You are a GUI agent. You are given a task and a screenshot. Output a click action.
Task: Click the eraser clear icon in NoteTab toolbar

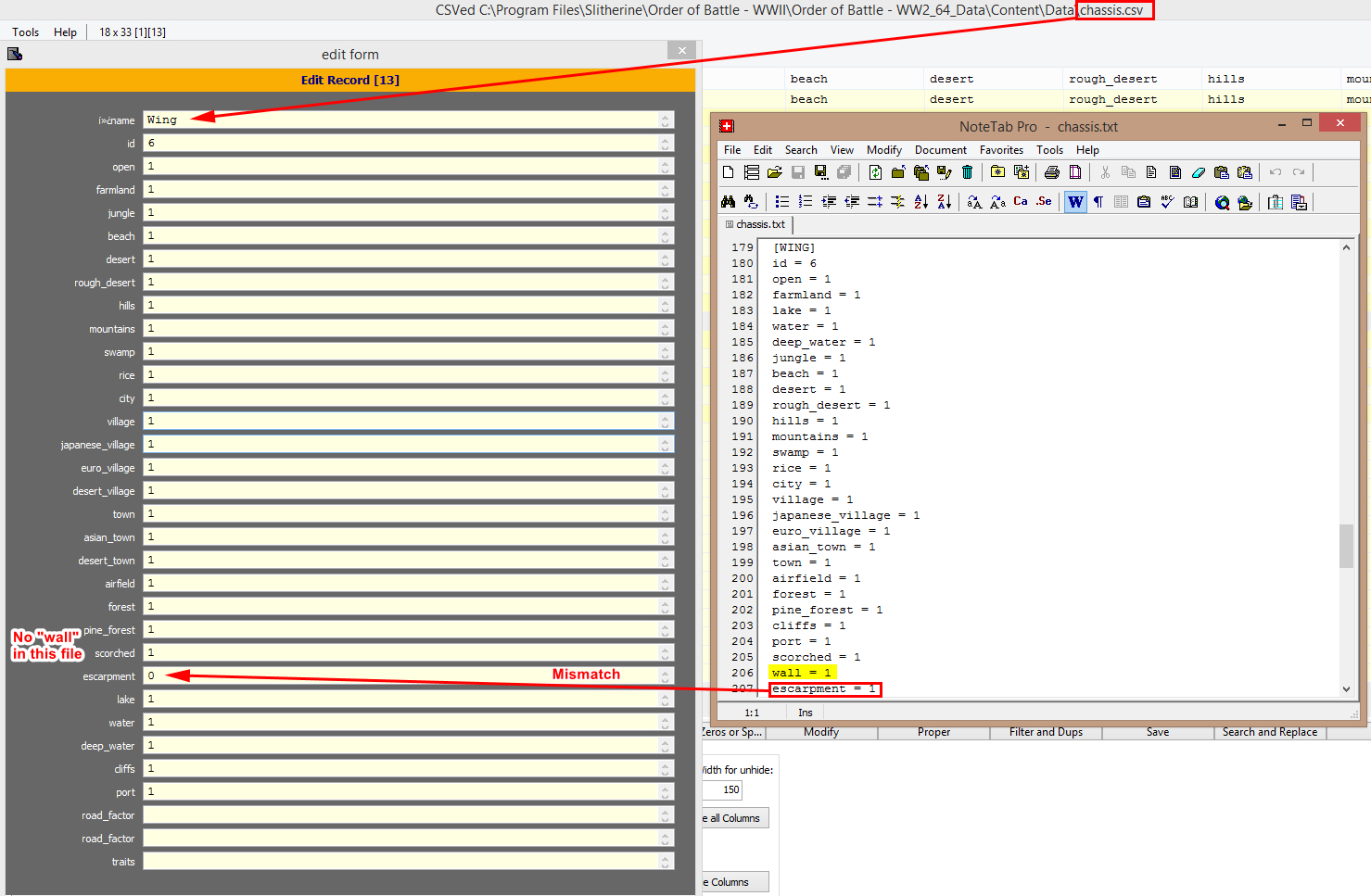pos(1199,172)
